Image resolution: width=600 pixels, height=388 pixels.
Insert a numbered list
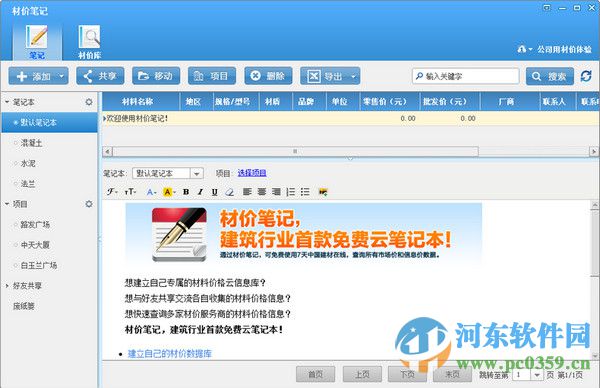point(291,191)
